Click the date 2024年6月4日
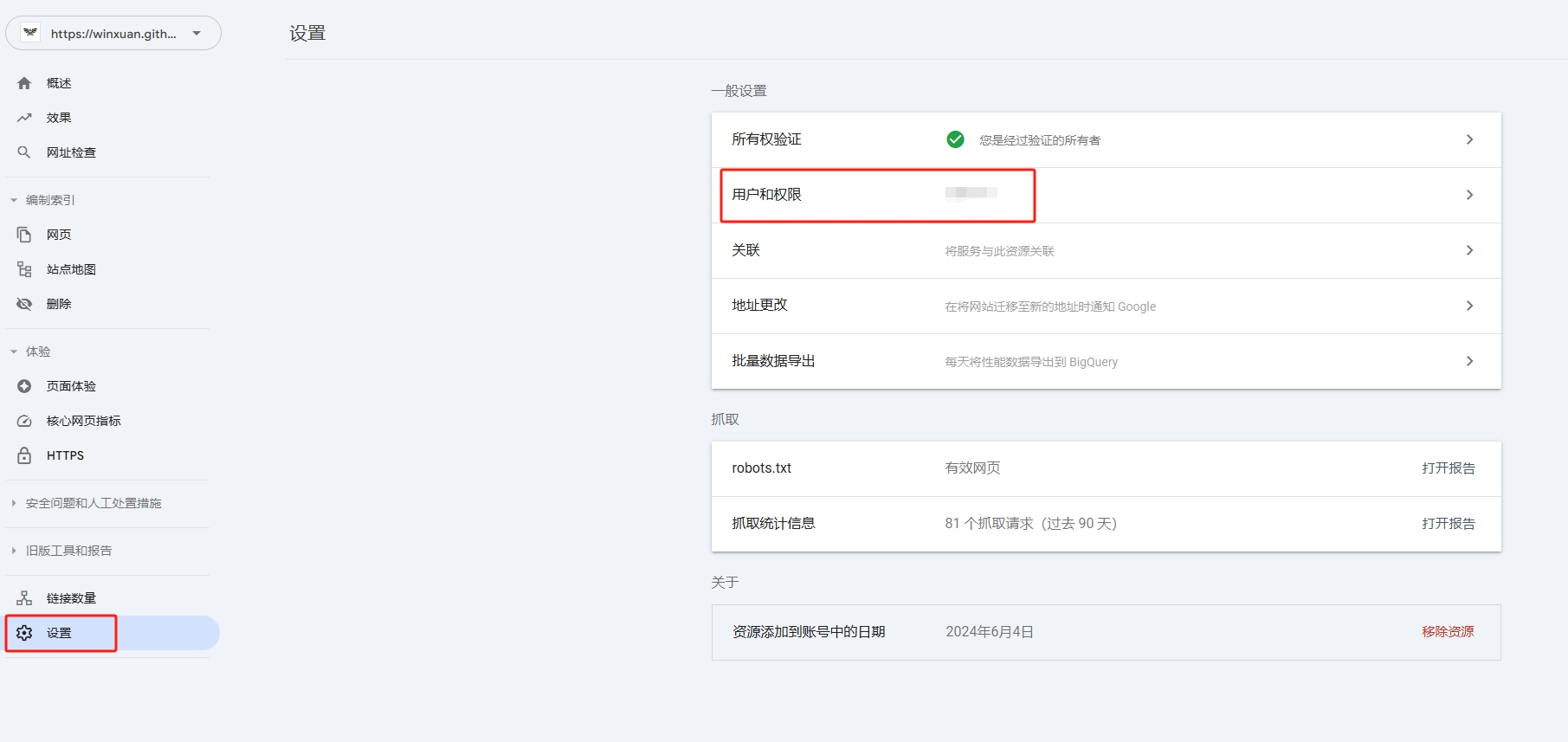 click(990, 632)
